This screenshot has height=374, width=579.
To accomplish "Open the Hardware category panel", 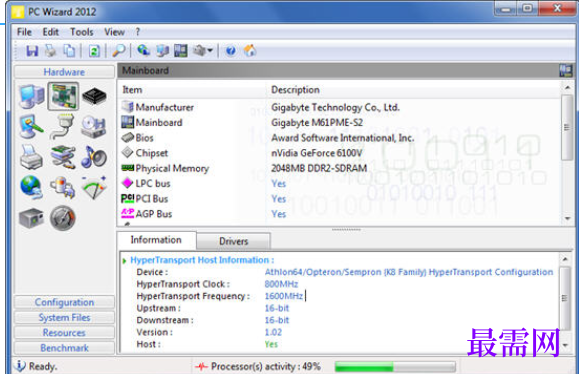I will 64,72.
